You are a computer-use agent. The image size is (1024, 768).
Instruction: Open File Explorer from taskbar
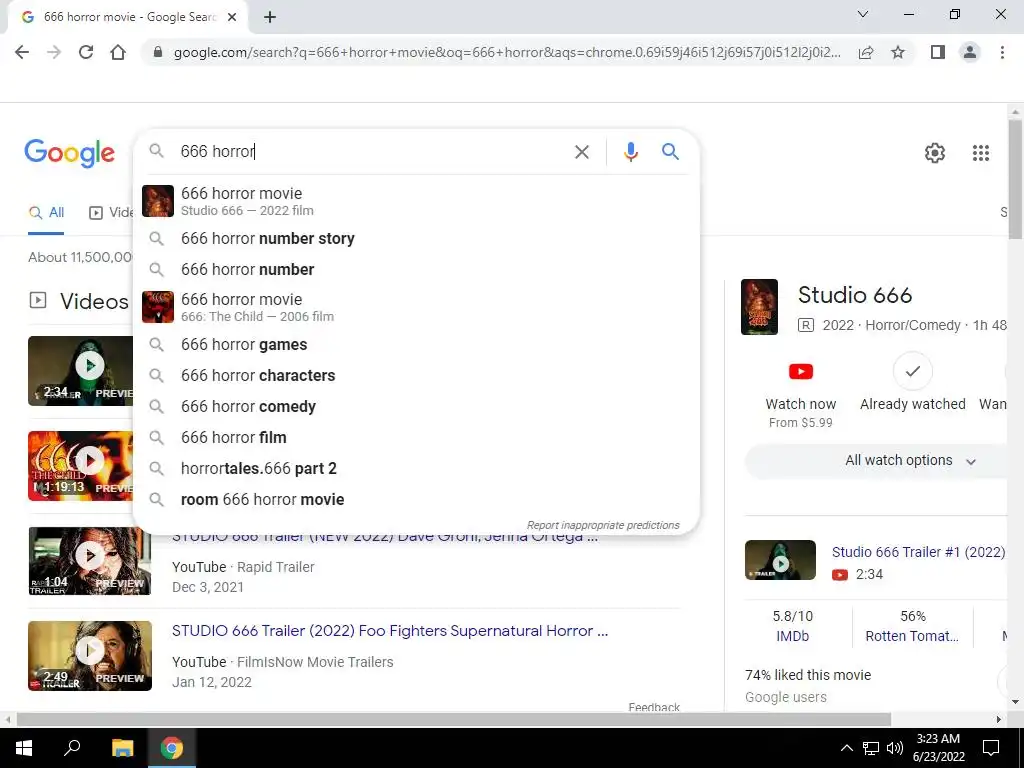click(122, 748)
